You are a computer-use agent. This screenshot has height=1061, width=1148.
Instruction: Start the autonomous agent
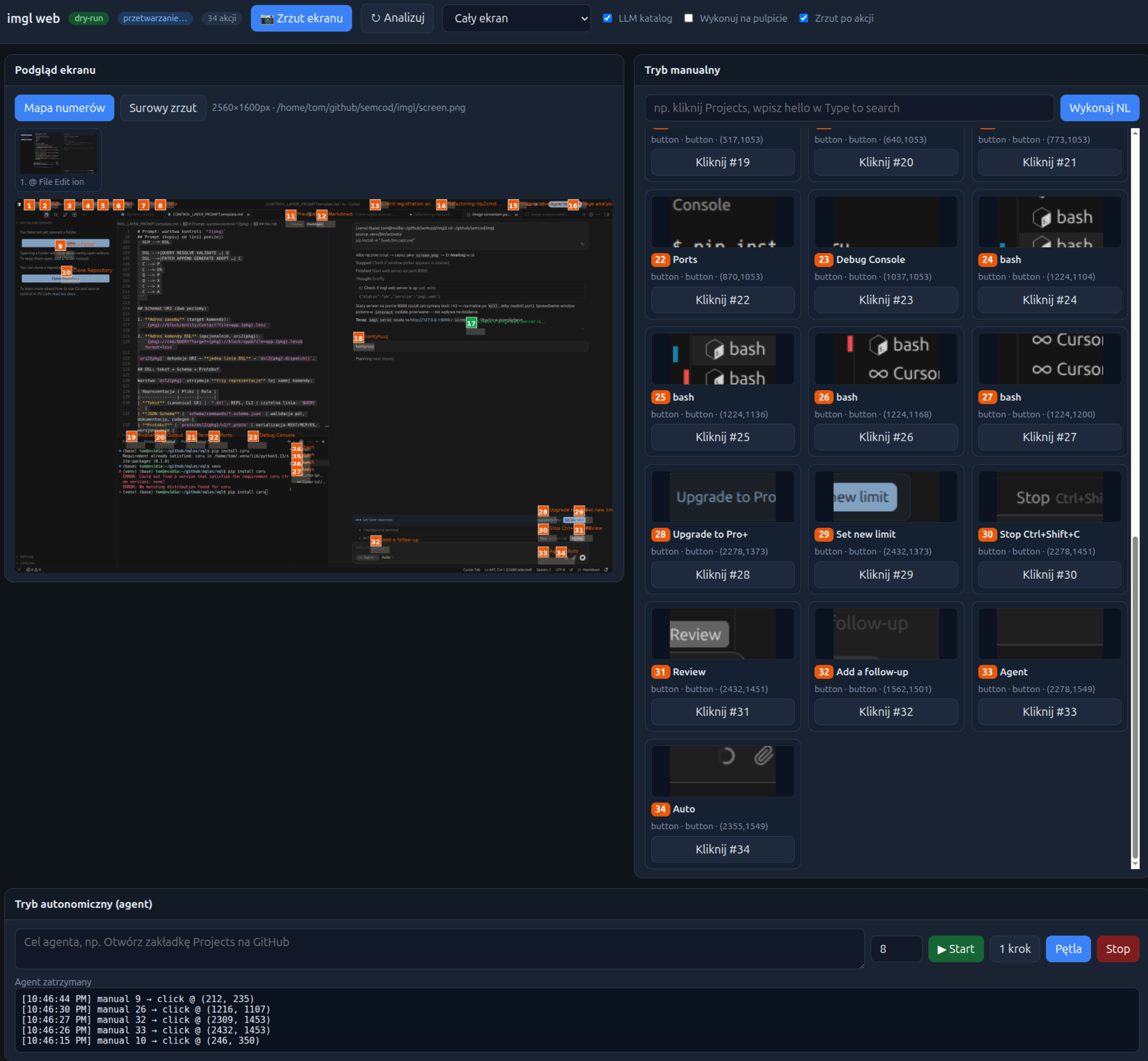point(955,949)
